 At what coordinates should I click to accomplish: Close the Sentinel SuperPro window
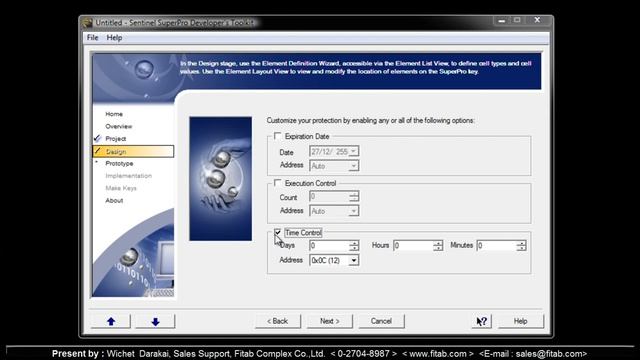(537, 20)
